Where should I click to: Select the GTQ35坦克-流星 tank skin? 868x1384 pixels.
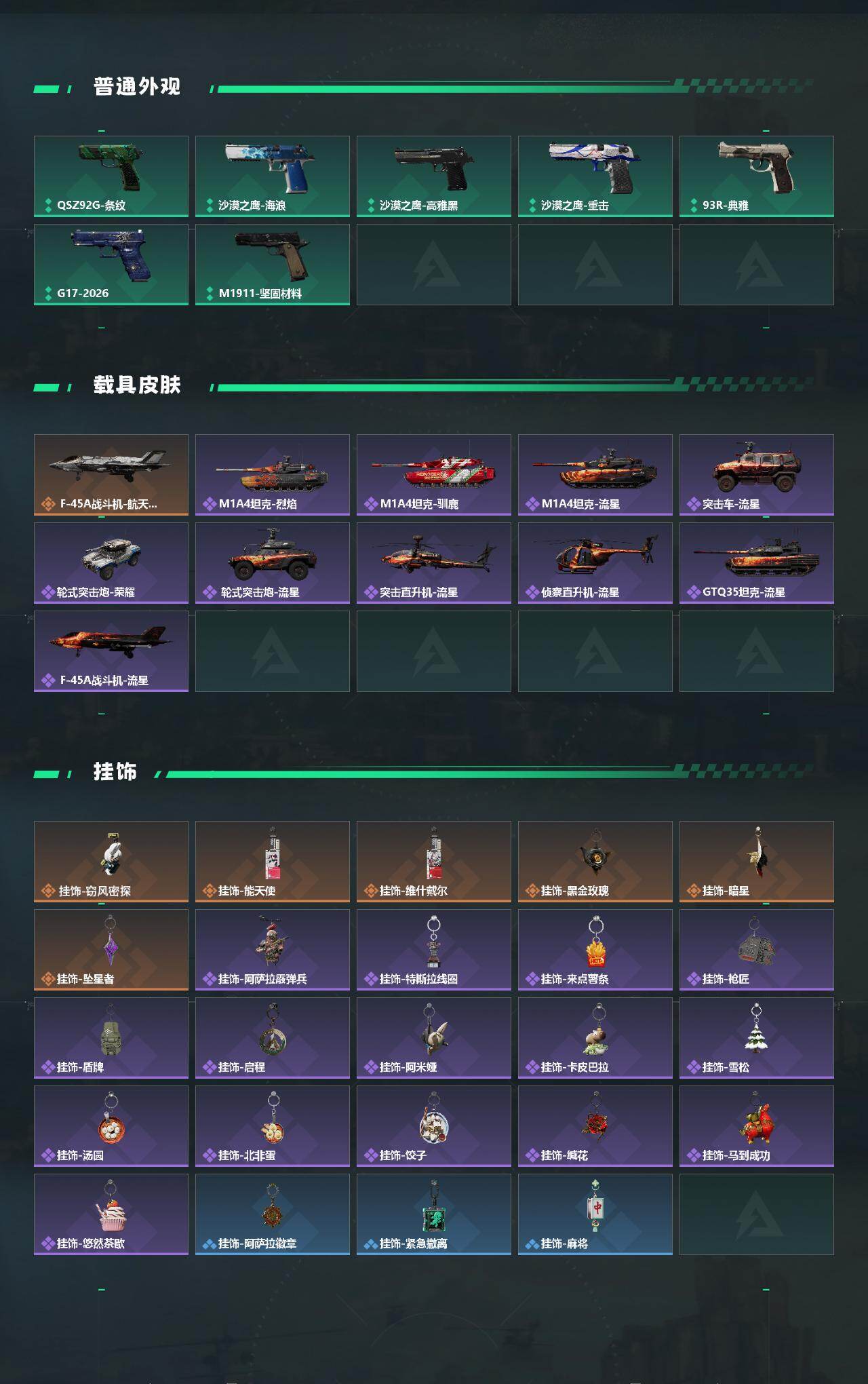(x=757, y=563)
